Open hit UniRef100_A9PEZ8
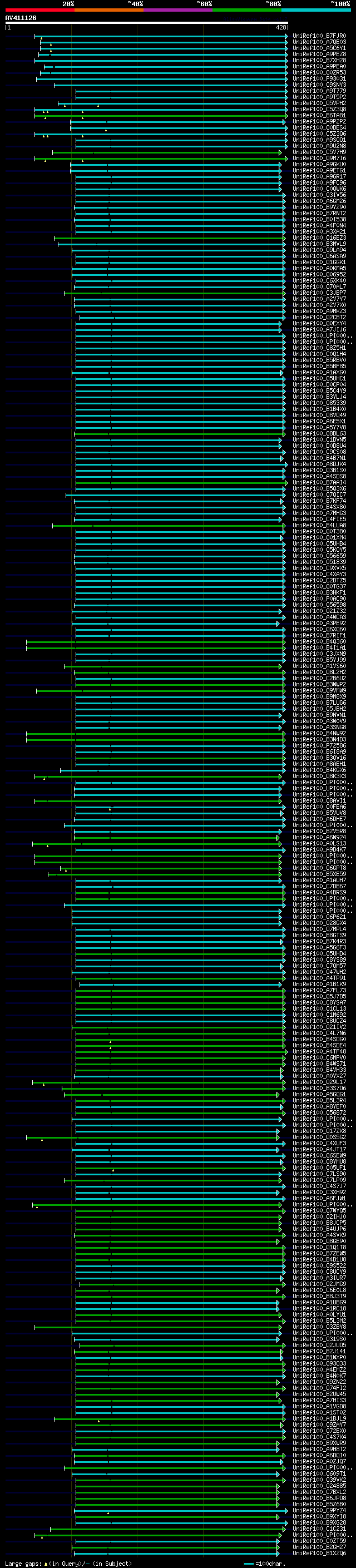The width and height of the screenshot is (356, 1568). (x=319, y=54)
